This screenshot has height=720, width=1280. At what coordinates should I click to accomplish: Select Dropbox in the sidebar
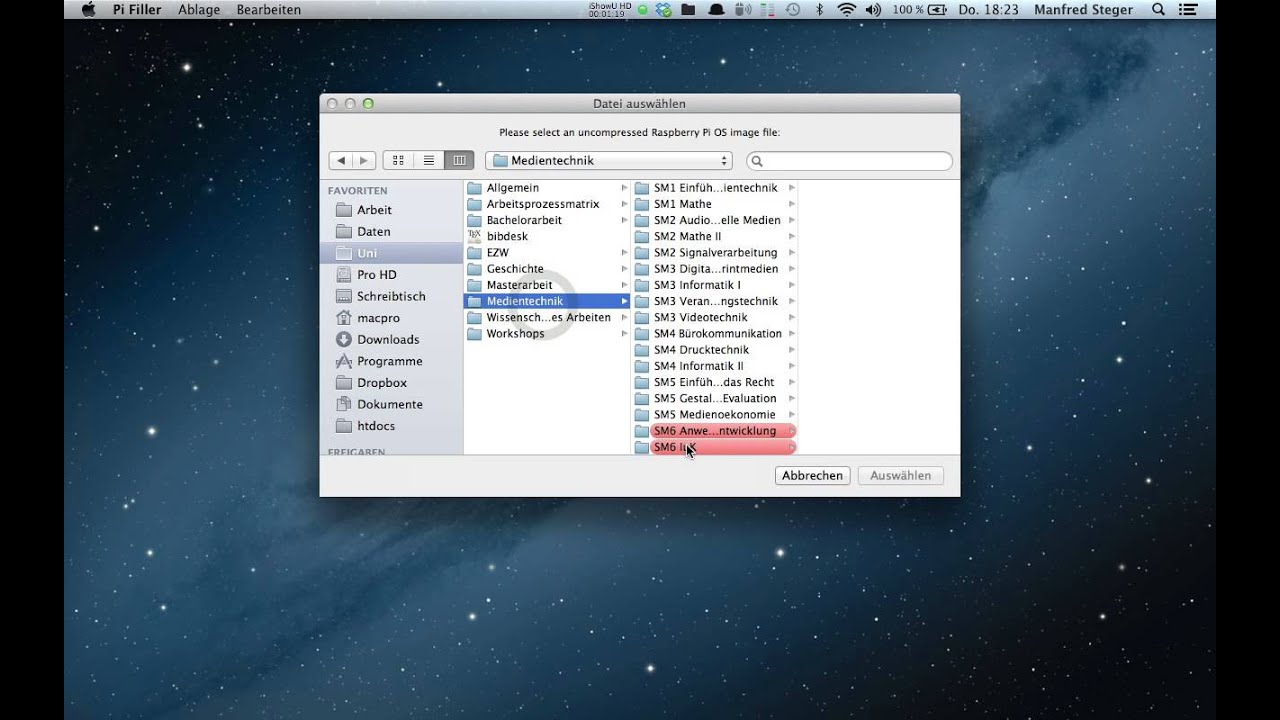tap(391, 382)
